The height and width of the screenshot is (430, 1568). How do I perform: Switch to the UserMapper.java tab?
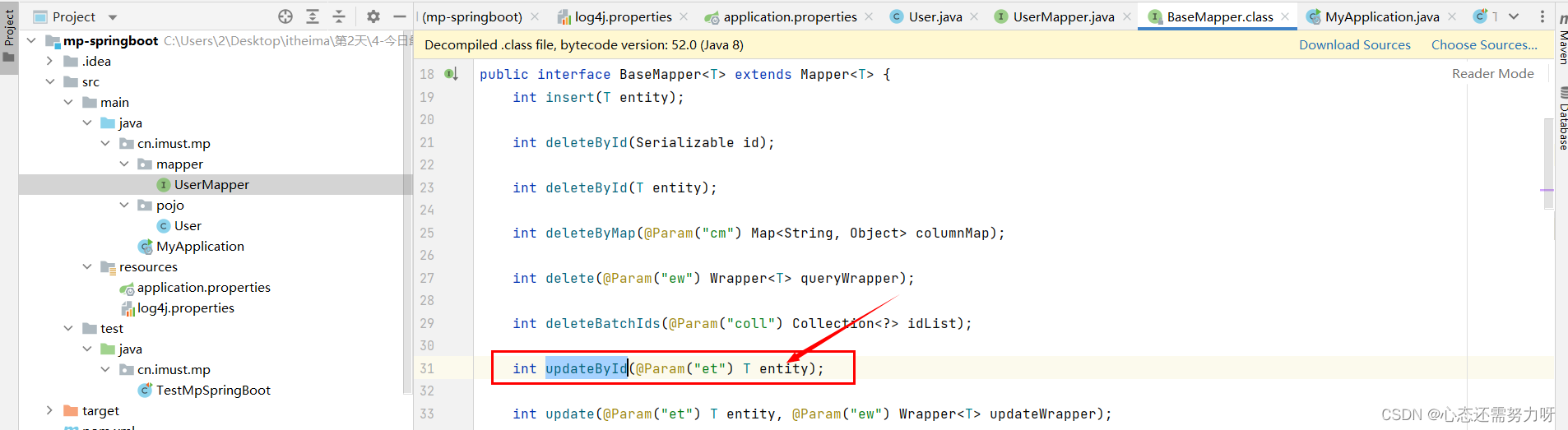coord(1063,16)
